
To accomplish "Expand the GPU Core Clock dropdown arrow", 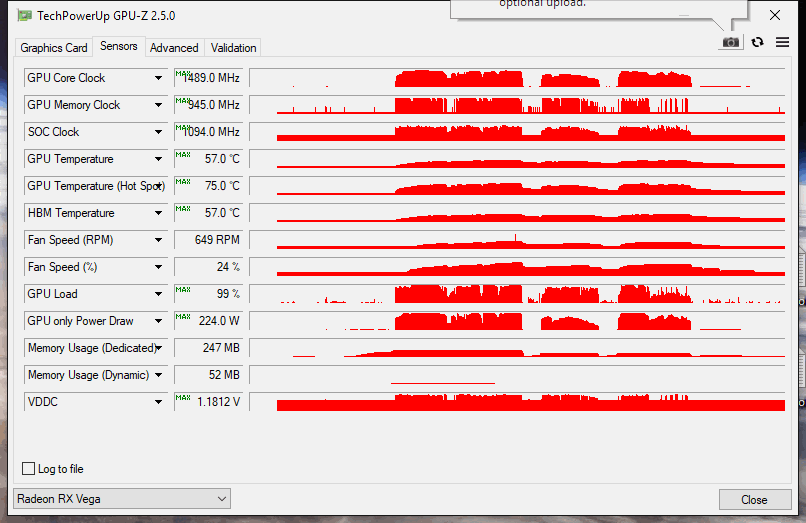I will 158,78.
